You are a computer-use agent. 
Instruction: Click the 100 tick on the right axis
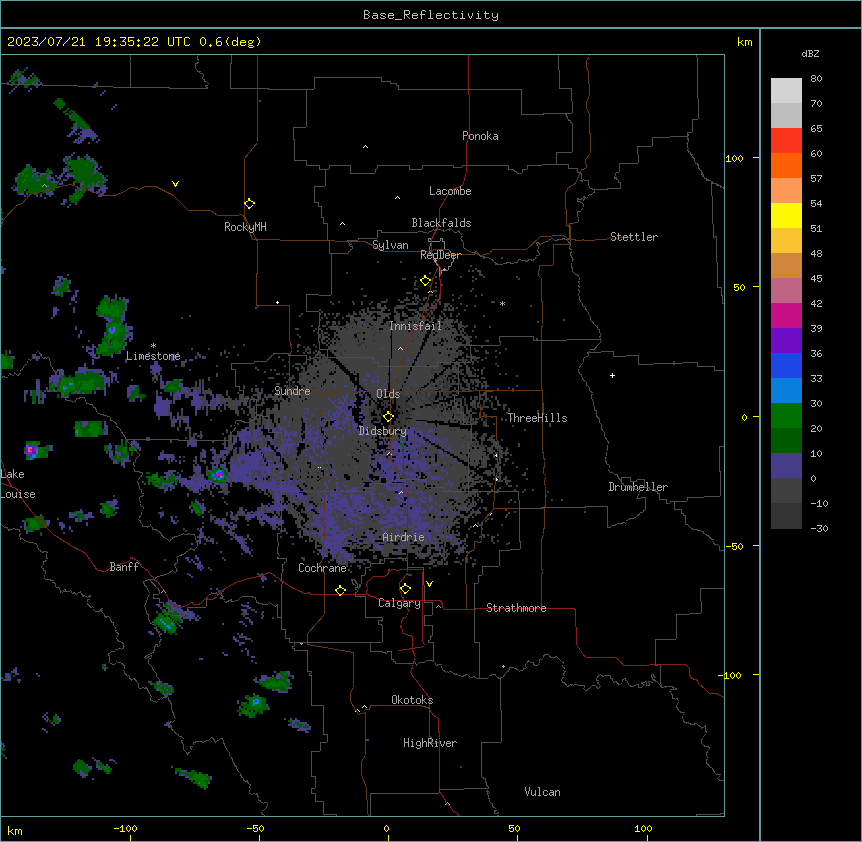[x=734, y=158]
